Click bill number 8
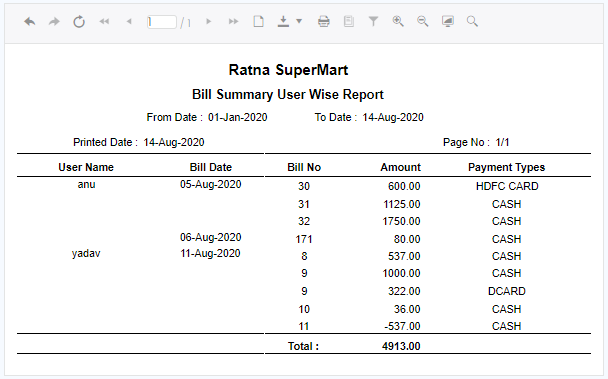The height and width of the screenshot is (379, 608). (304, 256)
